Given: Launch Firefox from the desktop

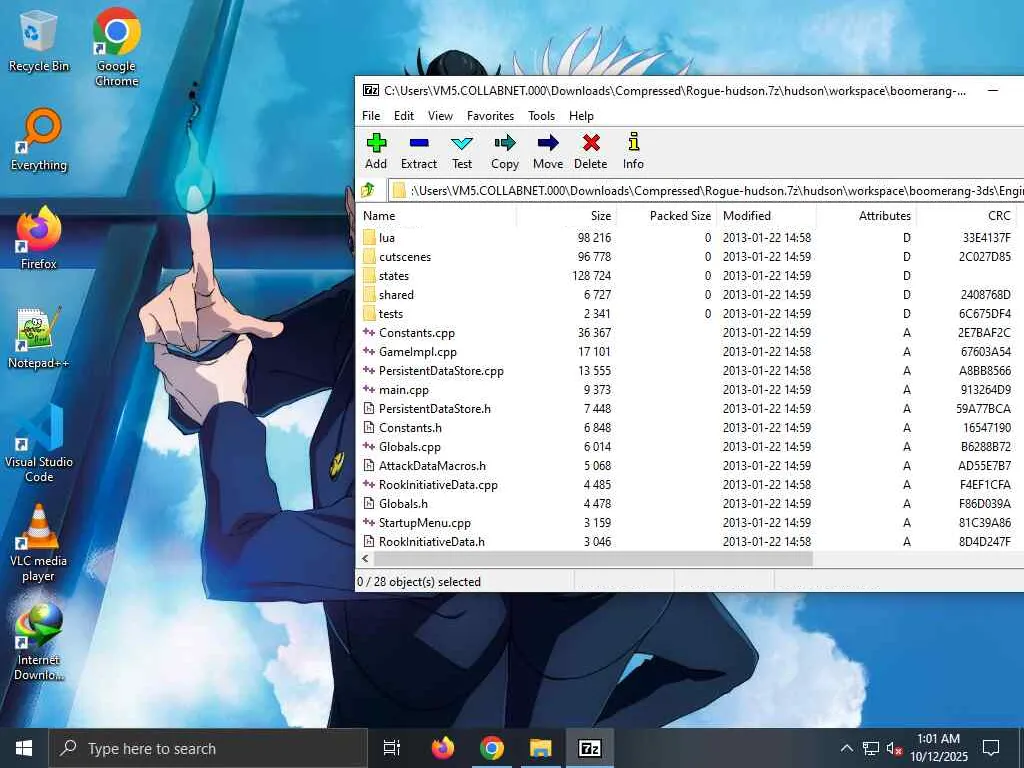Looking at the screenshot, I should [x=39, y=238].
